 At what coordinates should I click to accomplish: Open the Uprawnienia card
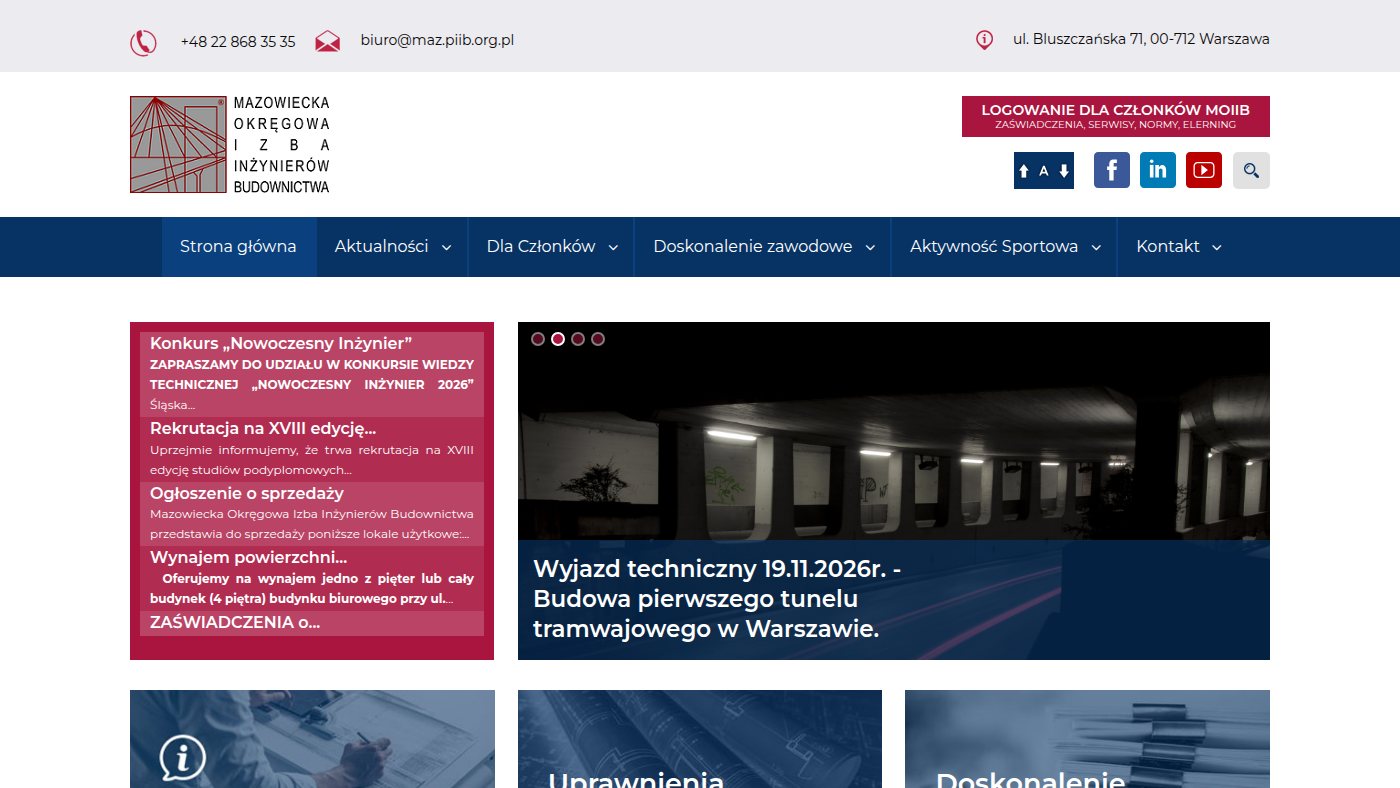point(700,739)
